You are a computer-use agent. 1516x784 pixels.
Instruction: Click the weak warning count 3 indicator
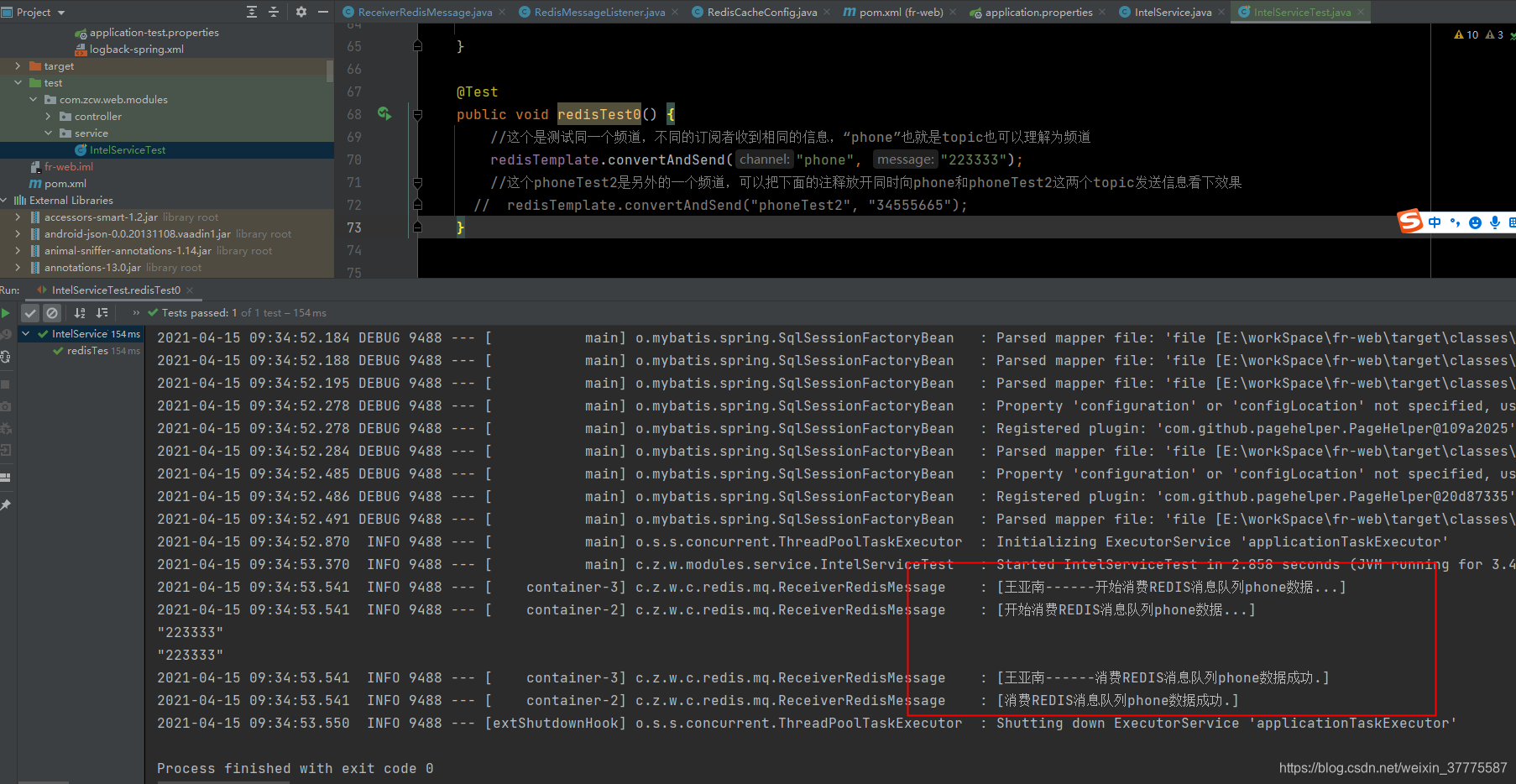coord(1494,34)
